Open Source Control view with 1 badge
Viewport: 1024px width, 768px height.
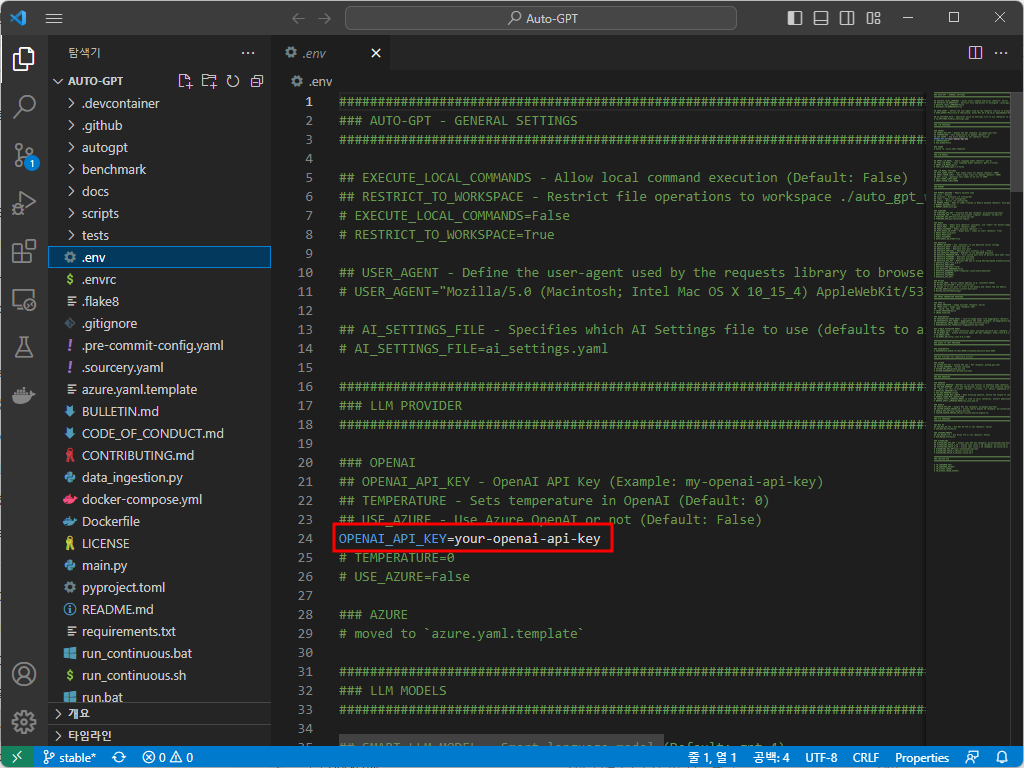[x=24, y=155]
